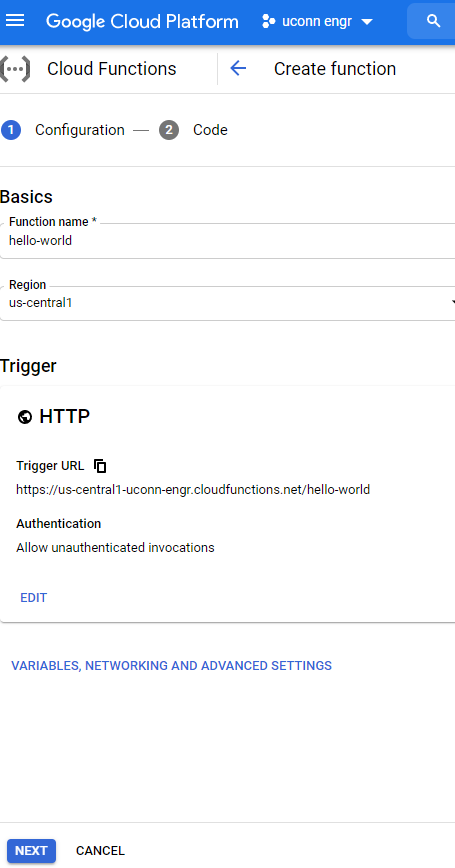Click the search magnifier icon
This screenshot has height=868, width=455.
point(434,21)
